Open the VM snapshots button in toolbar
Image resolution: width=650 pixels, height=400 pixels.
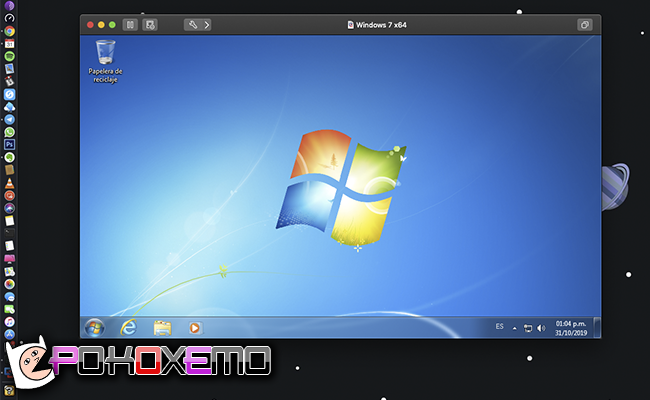150,25
